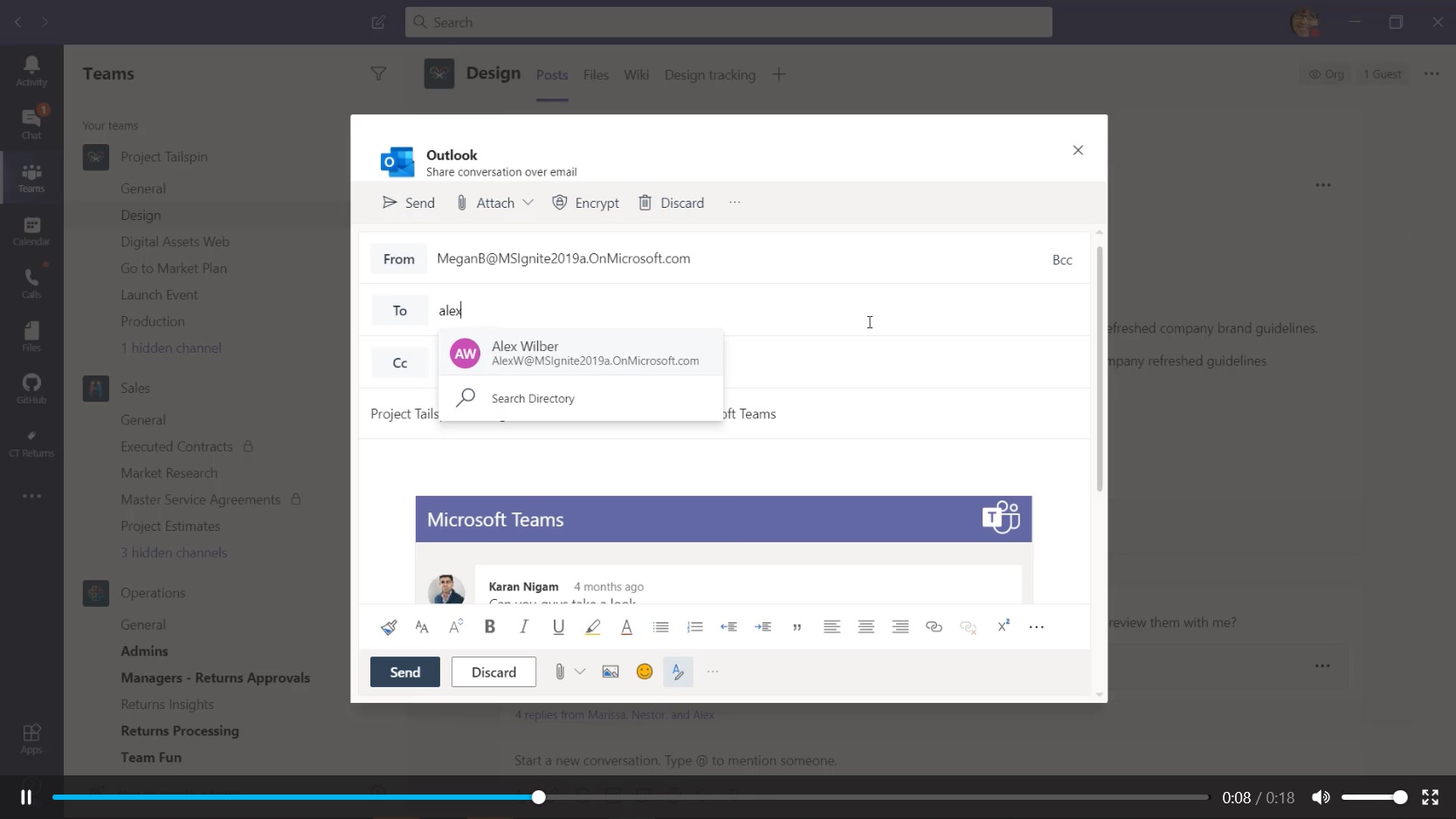Insert pictures inline using image icon

pyautogui.click(x=611, y=671)
